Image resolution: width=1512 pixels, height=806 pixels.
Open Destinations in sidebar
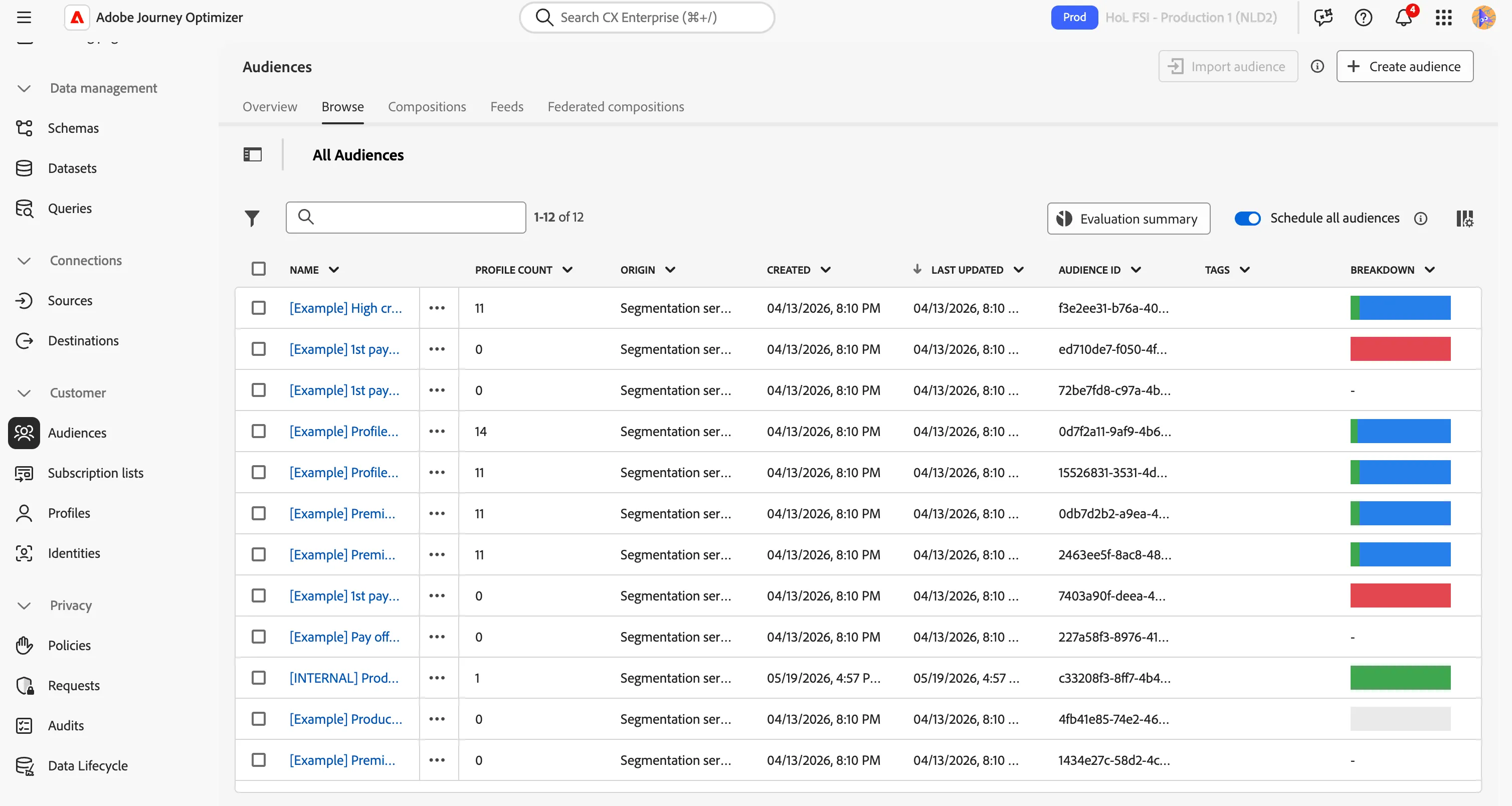83,340
